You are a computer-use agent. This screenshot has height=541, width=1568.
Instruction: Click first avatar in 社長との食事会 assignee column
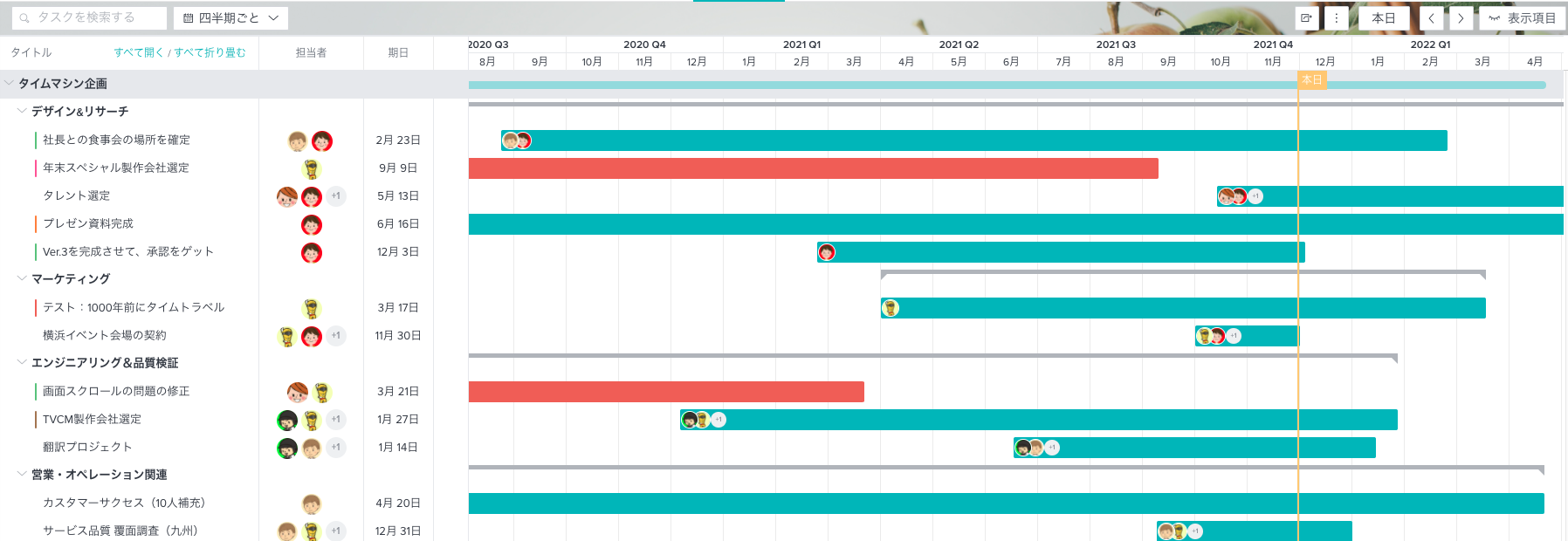pos(298,140)
